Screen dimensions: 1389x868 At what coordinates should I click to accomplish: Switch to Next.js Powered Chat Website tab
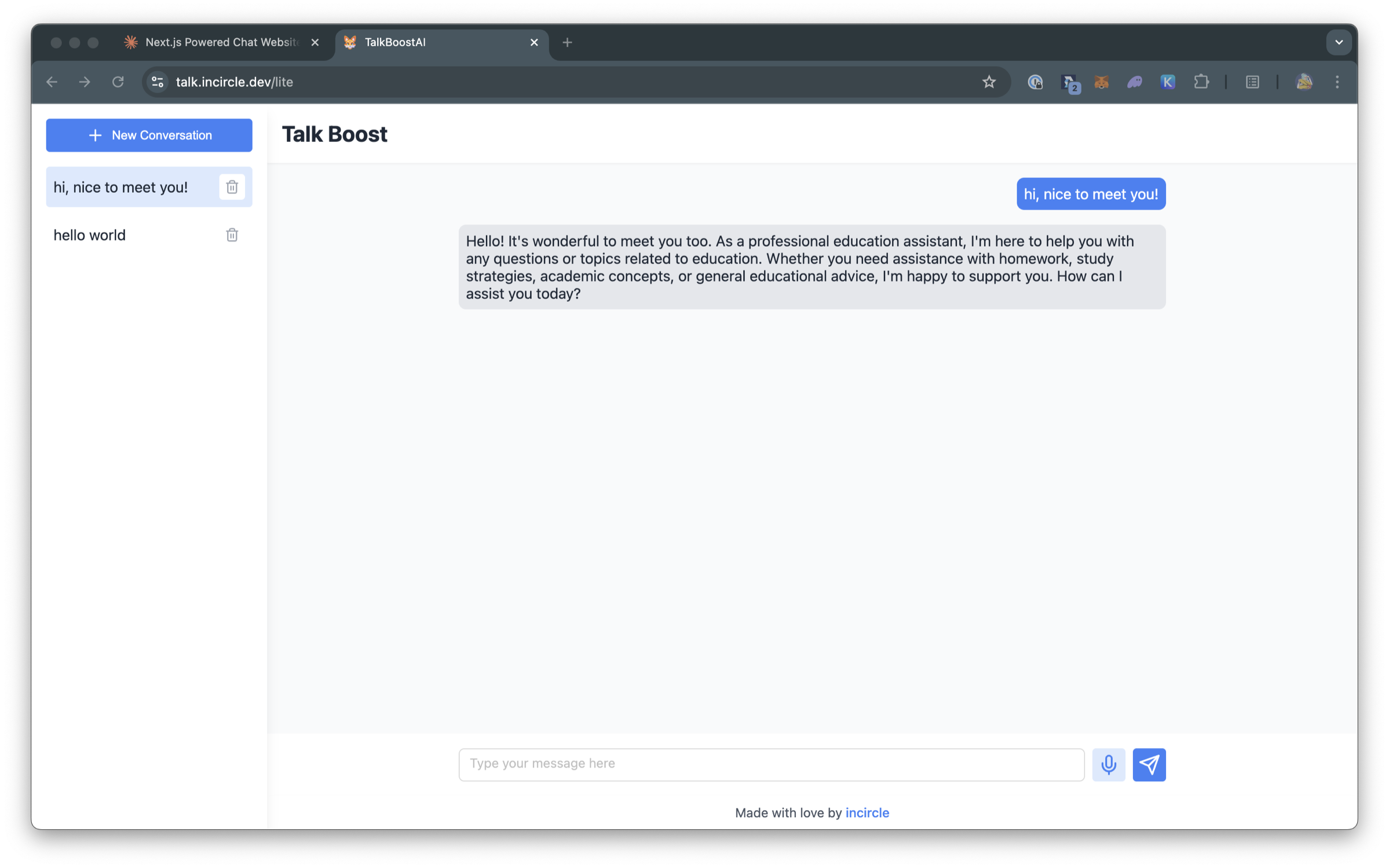coord(220,42)
